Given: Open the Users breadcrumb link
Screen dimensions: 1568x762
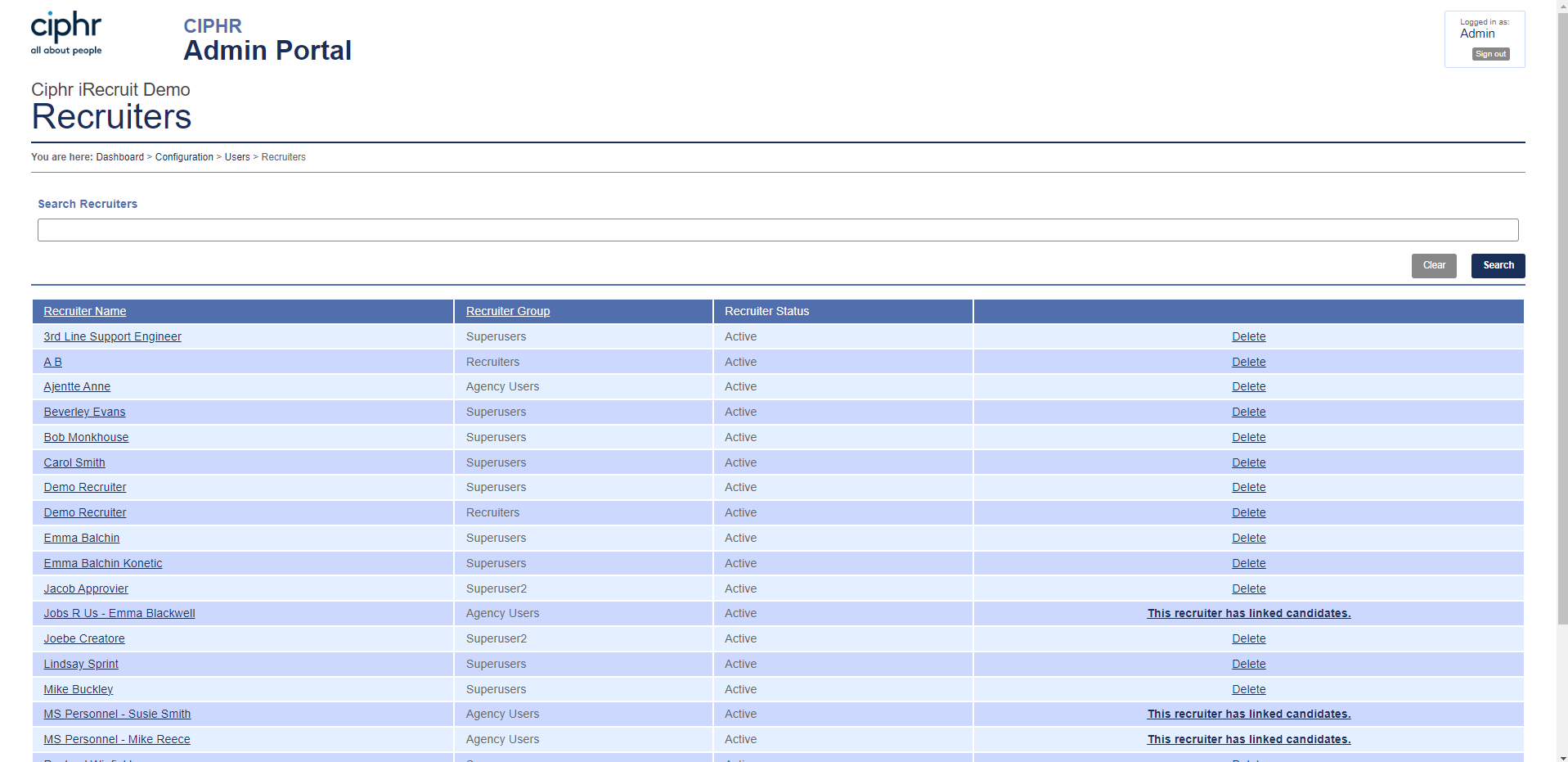Looking at the screenshot, I should [x=237, y=157].
